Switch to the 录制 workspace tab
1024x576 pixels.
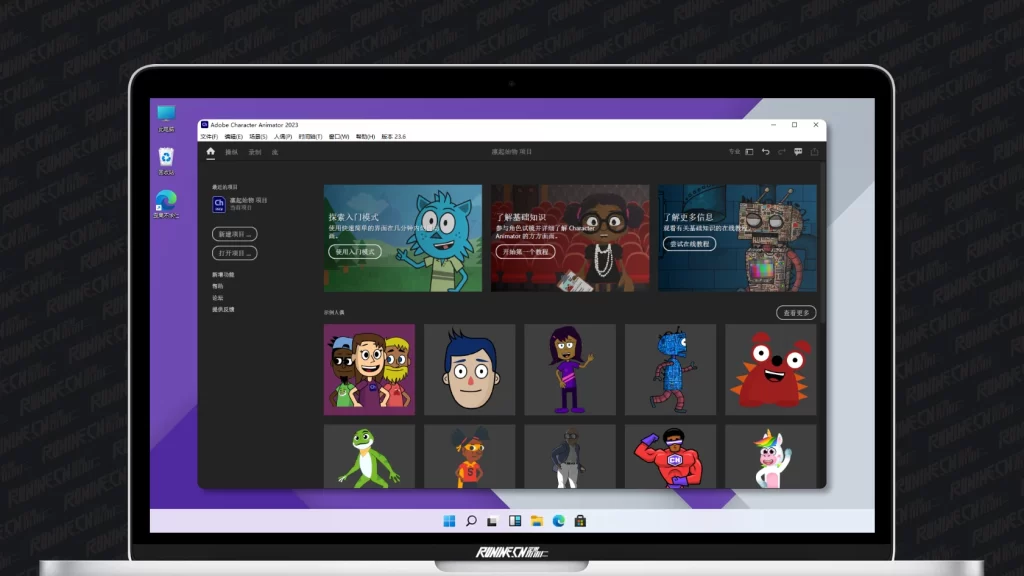pos(255,152)
